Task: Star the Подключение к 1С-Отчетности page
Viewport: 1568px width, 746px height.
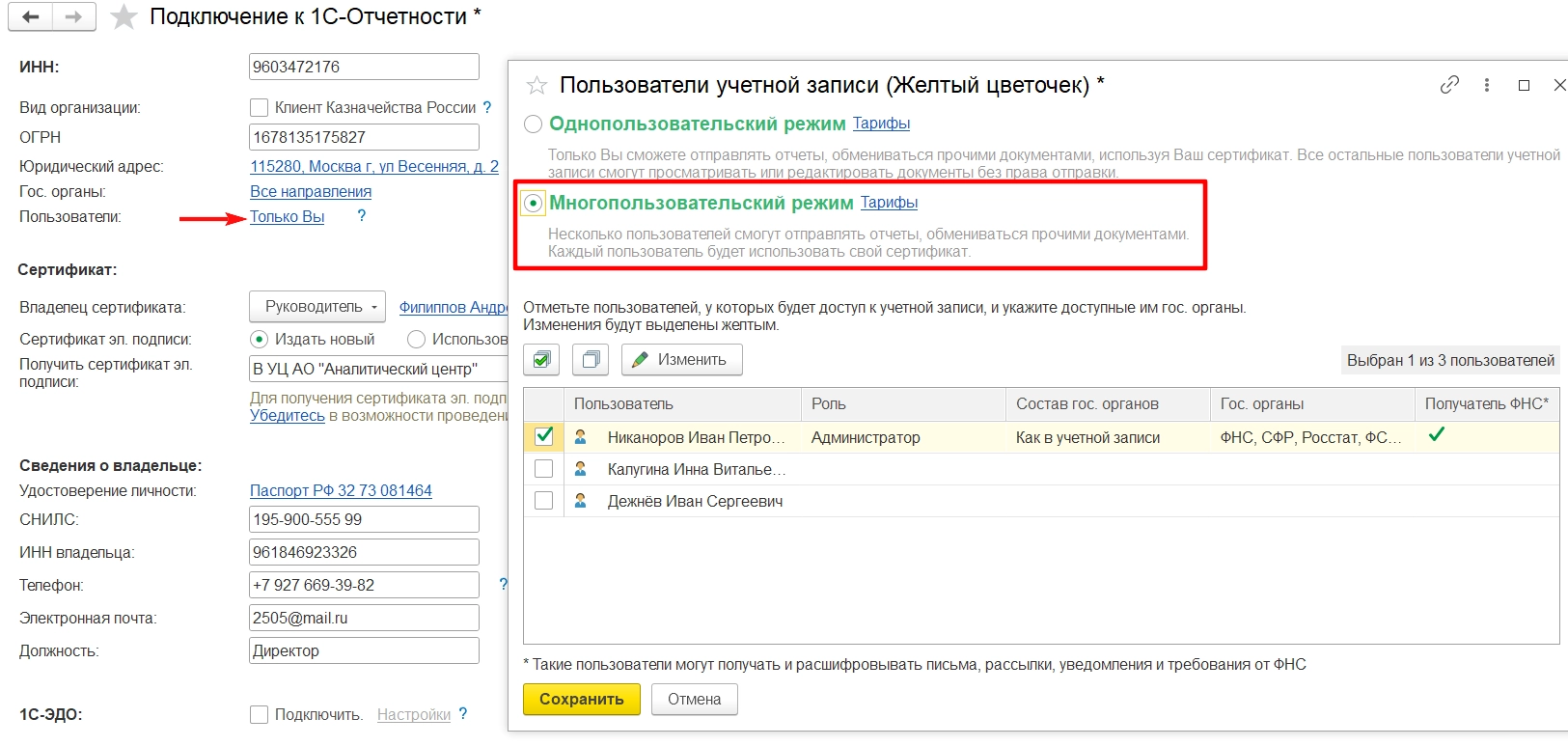Action: pos(124,16)
